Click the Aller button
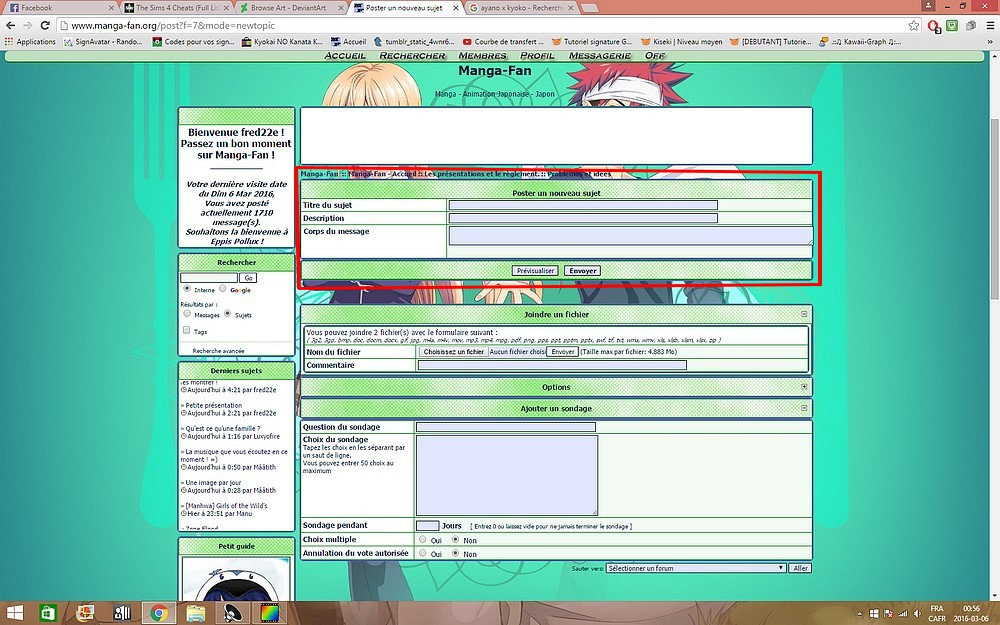The image size is (1000, 625). click(x=800, y=568)
